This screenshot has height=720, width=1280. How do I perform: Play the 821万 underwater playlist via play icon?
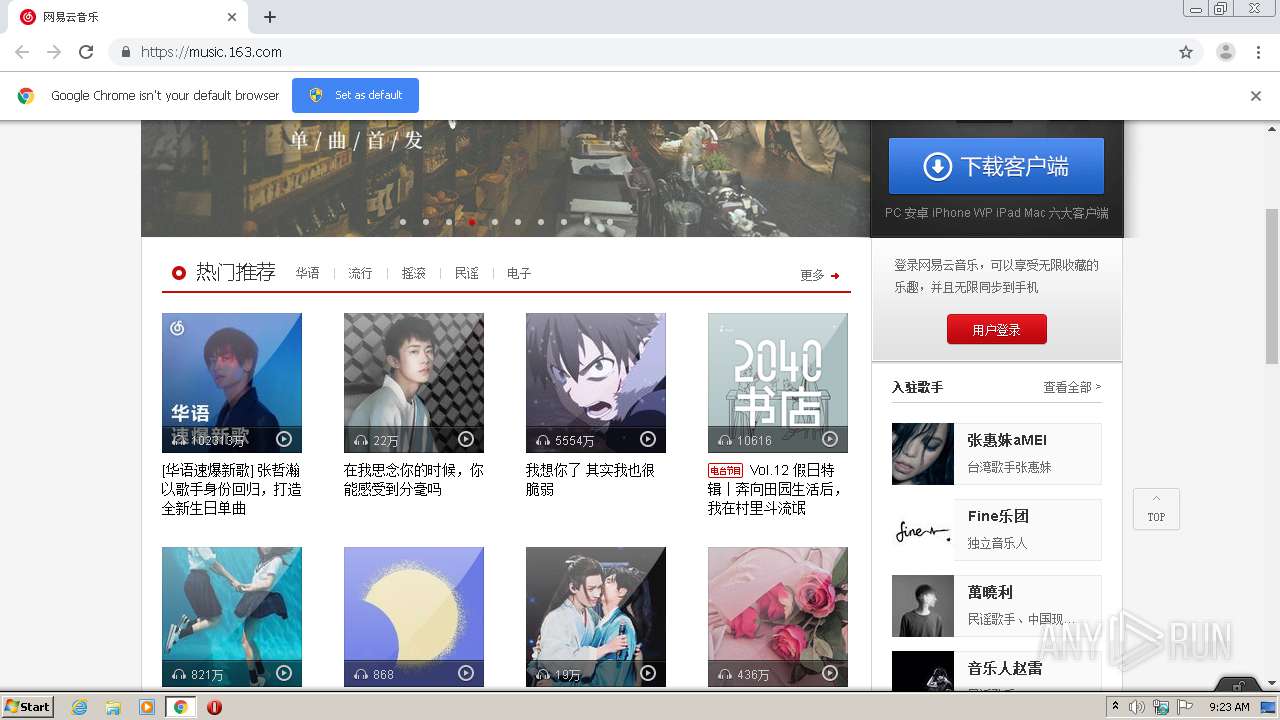(284, 673)
